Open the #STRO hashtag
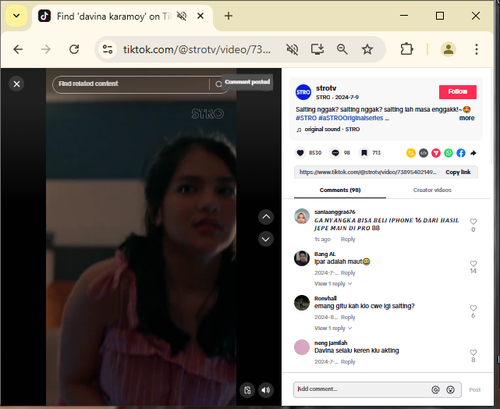This screenshot has width=500, height=409. click(306, 118)
